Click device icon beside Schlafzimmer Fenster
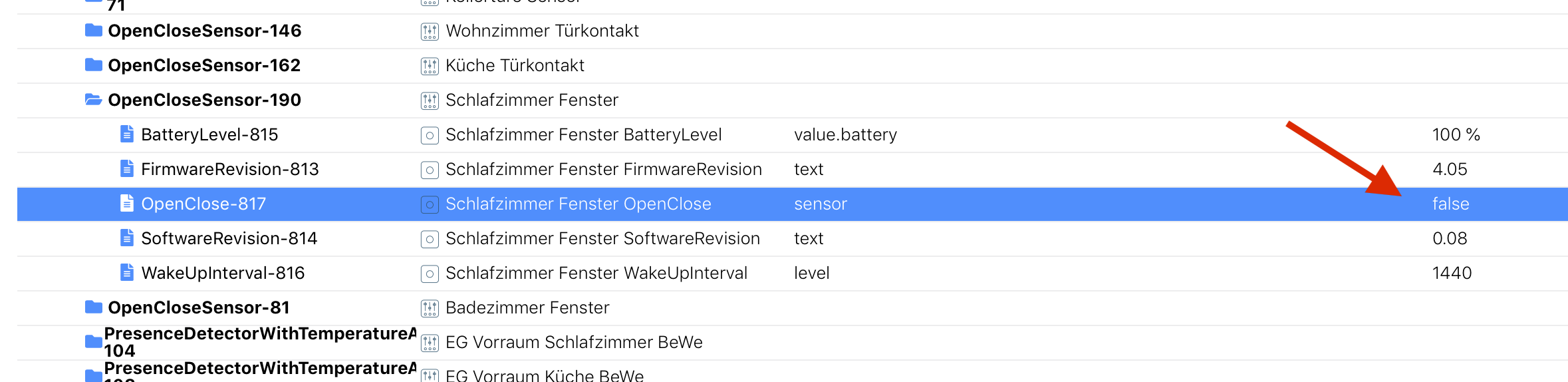 coord(430,100)
